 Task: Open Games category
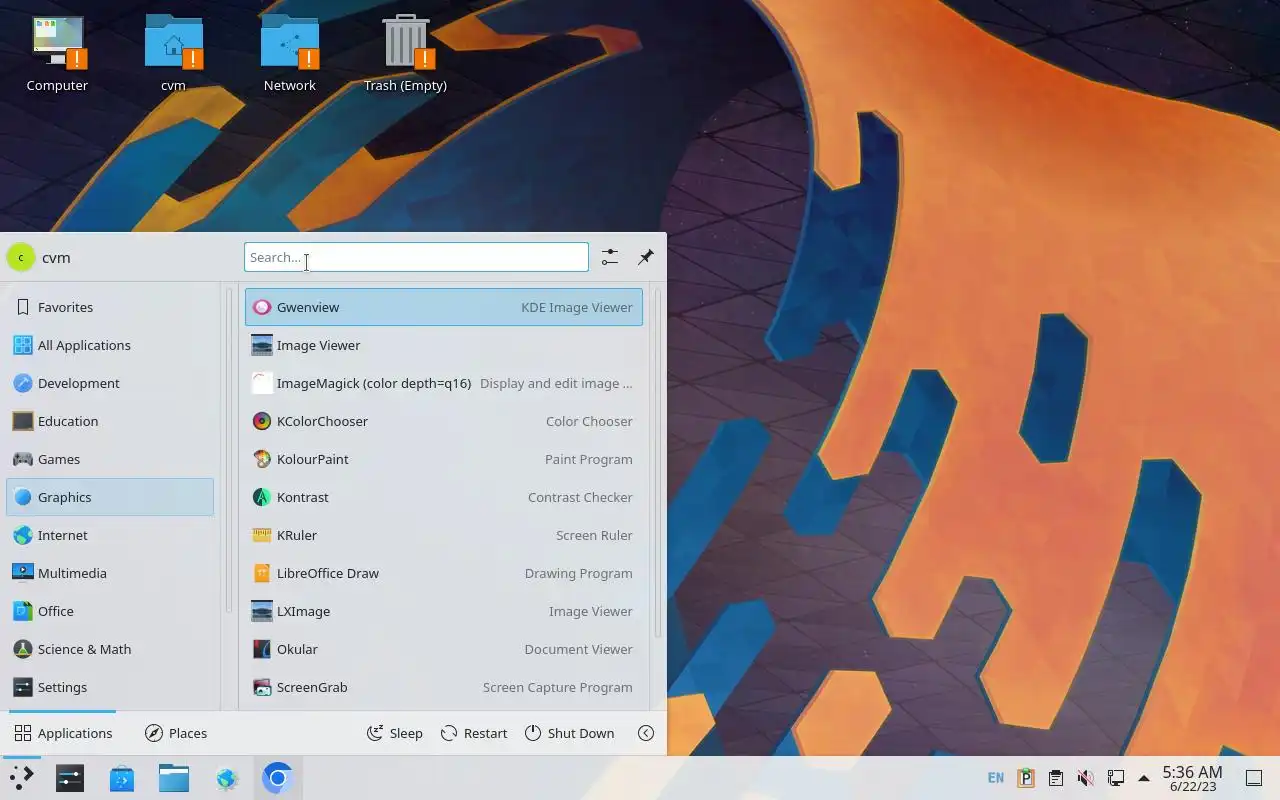[x=110, y=459]
